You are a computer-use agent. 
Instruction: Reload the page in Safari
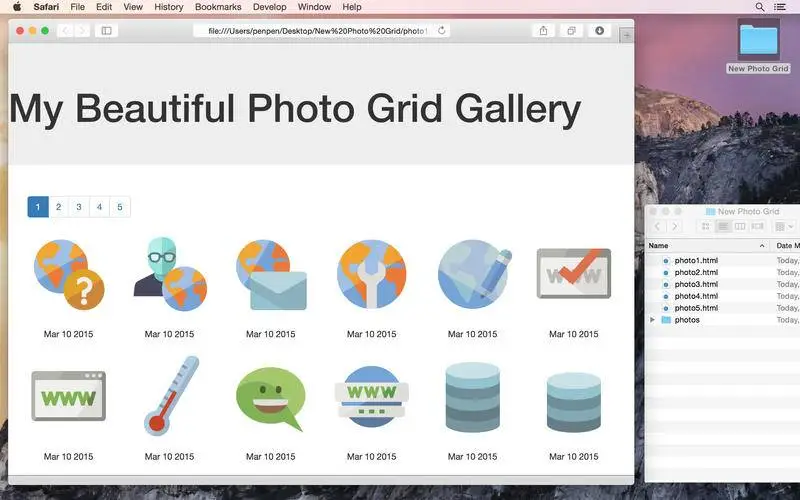[x=442, y=31]
